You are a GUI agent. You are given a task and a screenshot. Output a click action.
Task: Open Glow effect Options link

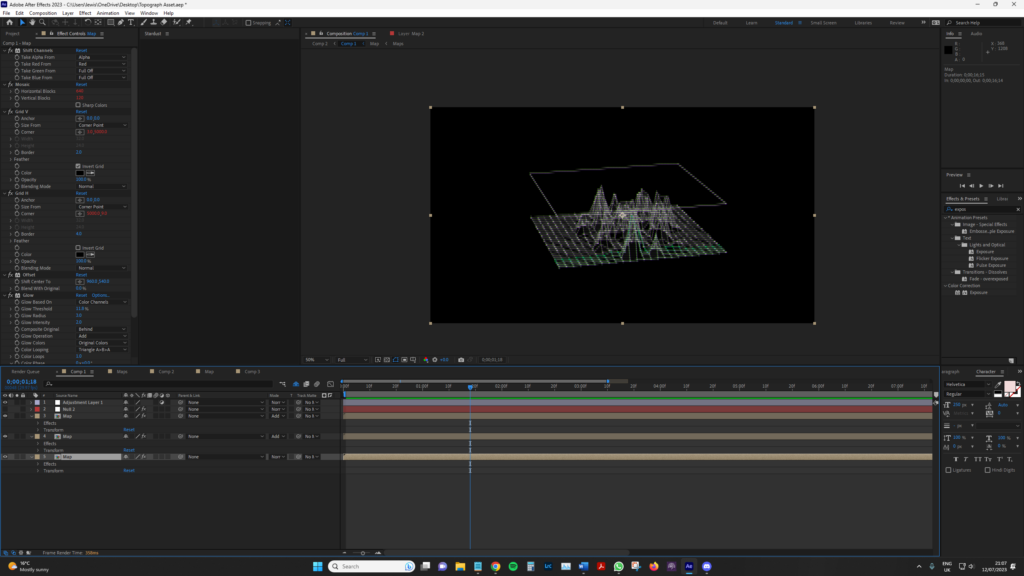(100, 295)
